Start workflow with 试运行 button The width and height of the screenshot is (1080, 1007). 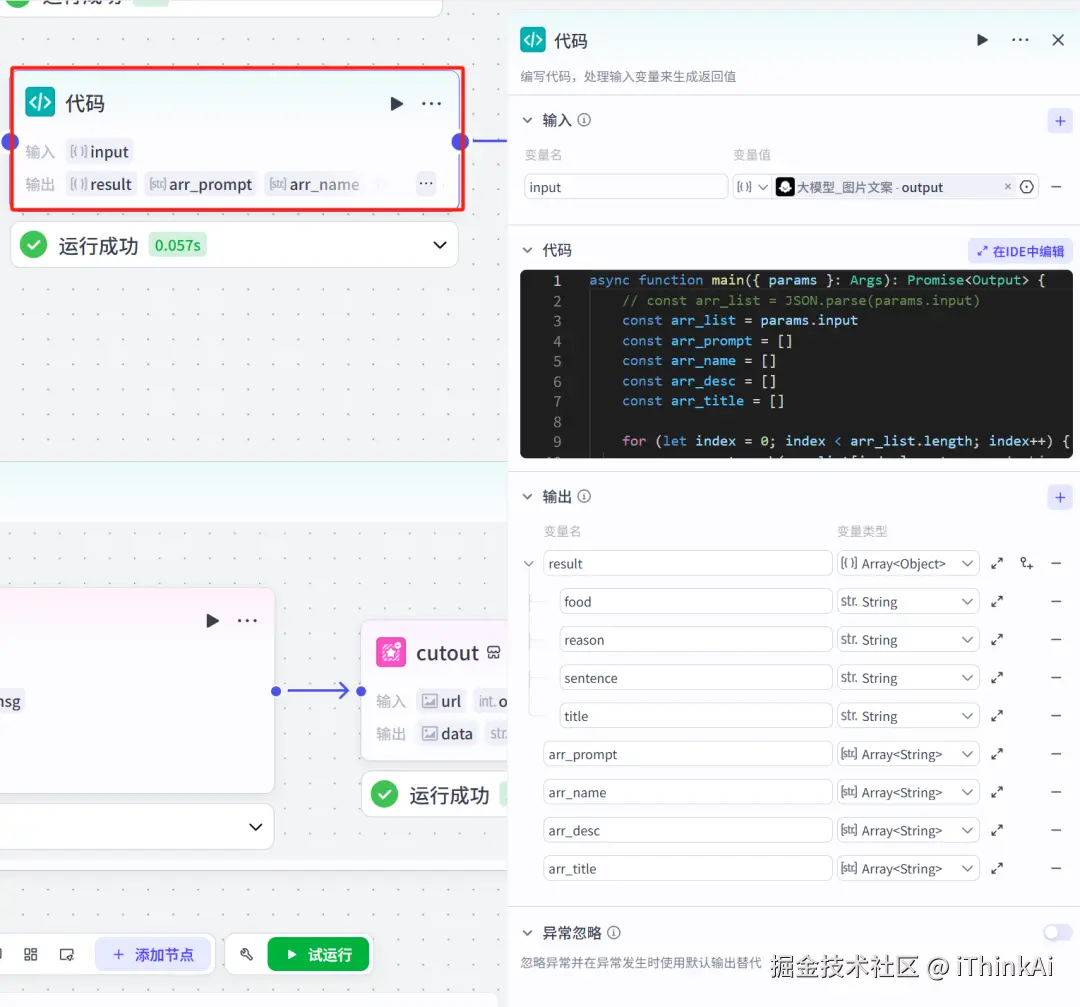click(x=318, y=954)
